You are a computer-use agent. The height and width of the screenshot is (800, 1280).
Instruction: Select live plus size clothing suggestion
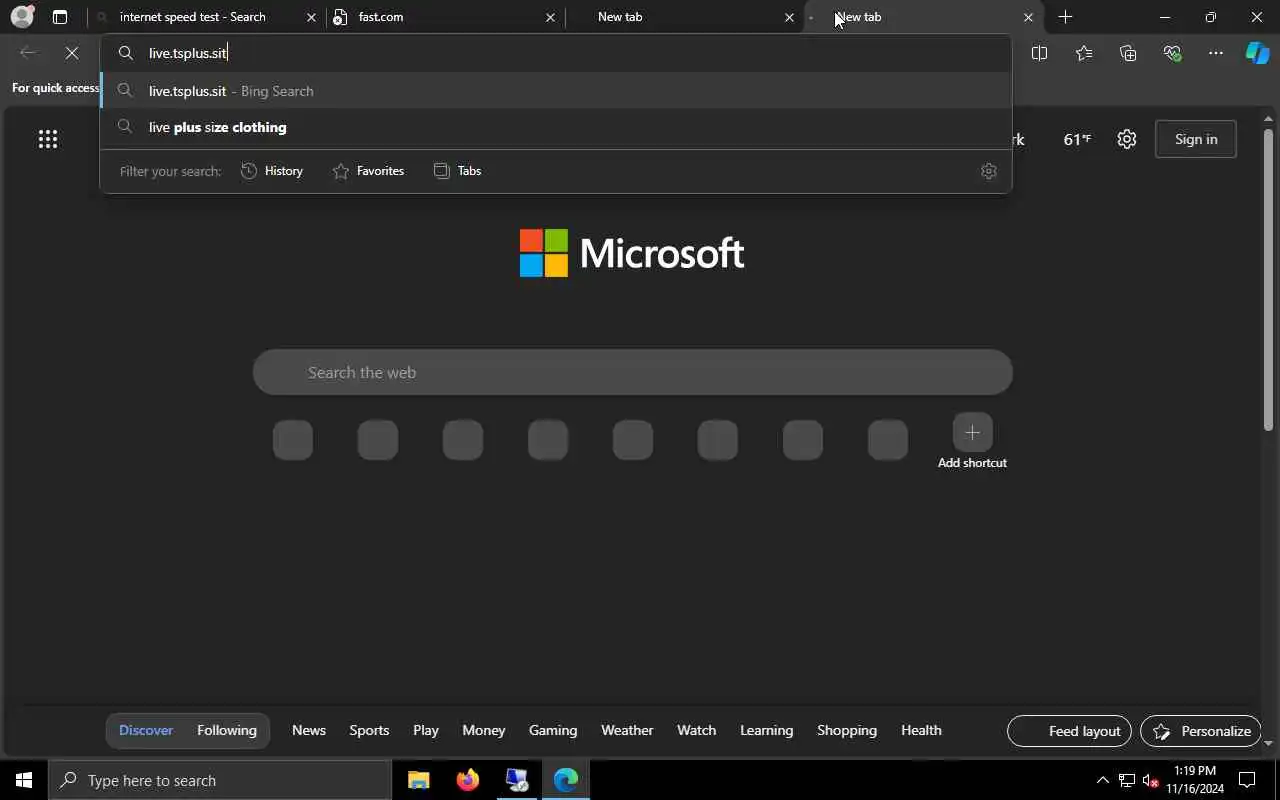click(x=556, y=127)
